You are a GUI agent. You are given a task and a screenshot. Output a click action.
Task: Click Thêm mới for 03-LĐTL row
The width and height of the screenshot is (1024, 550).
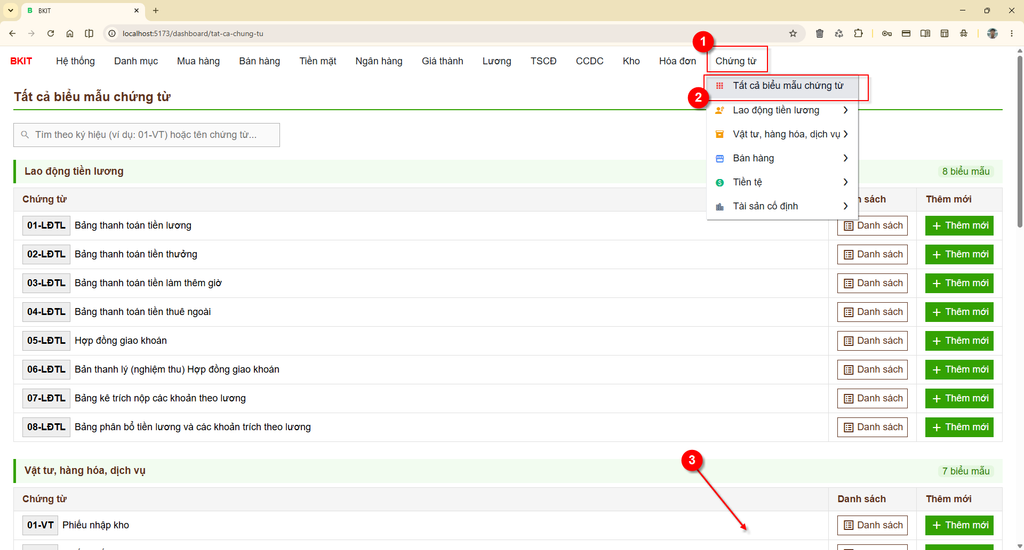tap(959, 283)
